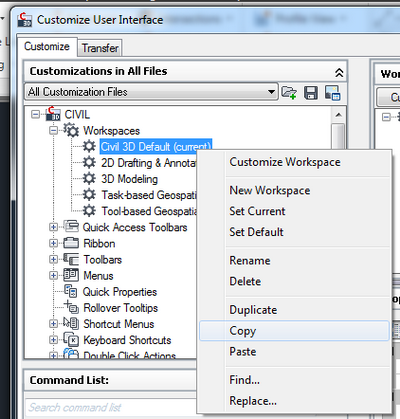Image resolution: width=400 pixels, height=419 pixels.
Task: Click the gear icon beside 3D Modeling
Action: [89, 178]
